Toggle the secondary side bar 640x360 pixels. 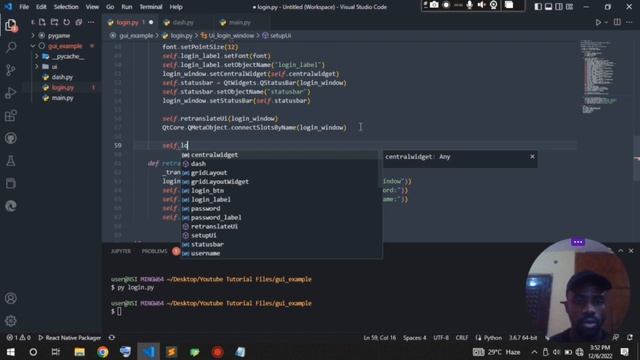click(x=559, y=7)
